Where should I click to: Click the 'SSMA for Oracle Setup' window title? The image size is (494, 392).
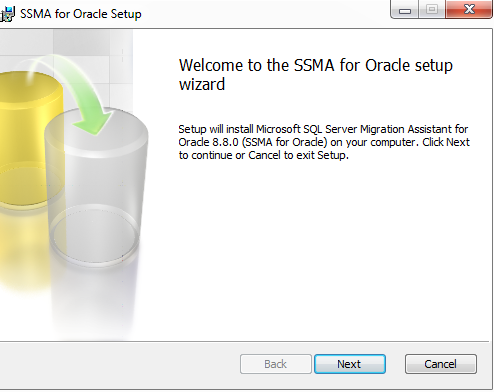81,14
